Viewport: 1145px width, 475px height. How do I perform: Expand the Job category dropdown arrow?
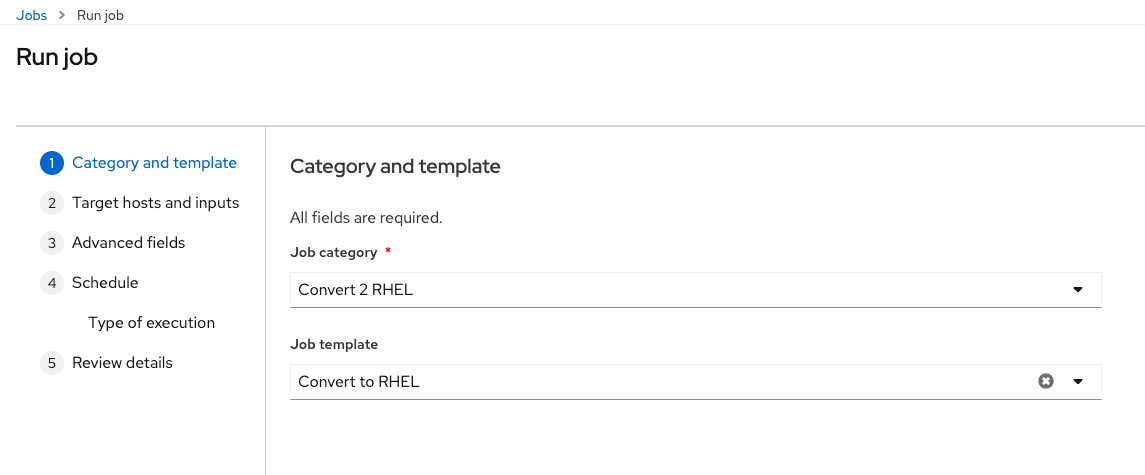1077,289
